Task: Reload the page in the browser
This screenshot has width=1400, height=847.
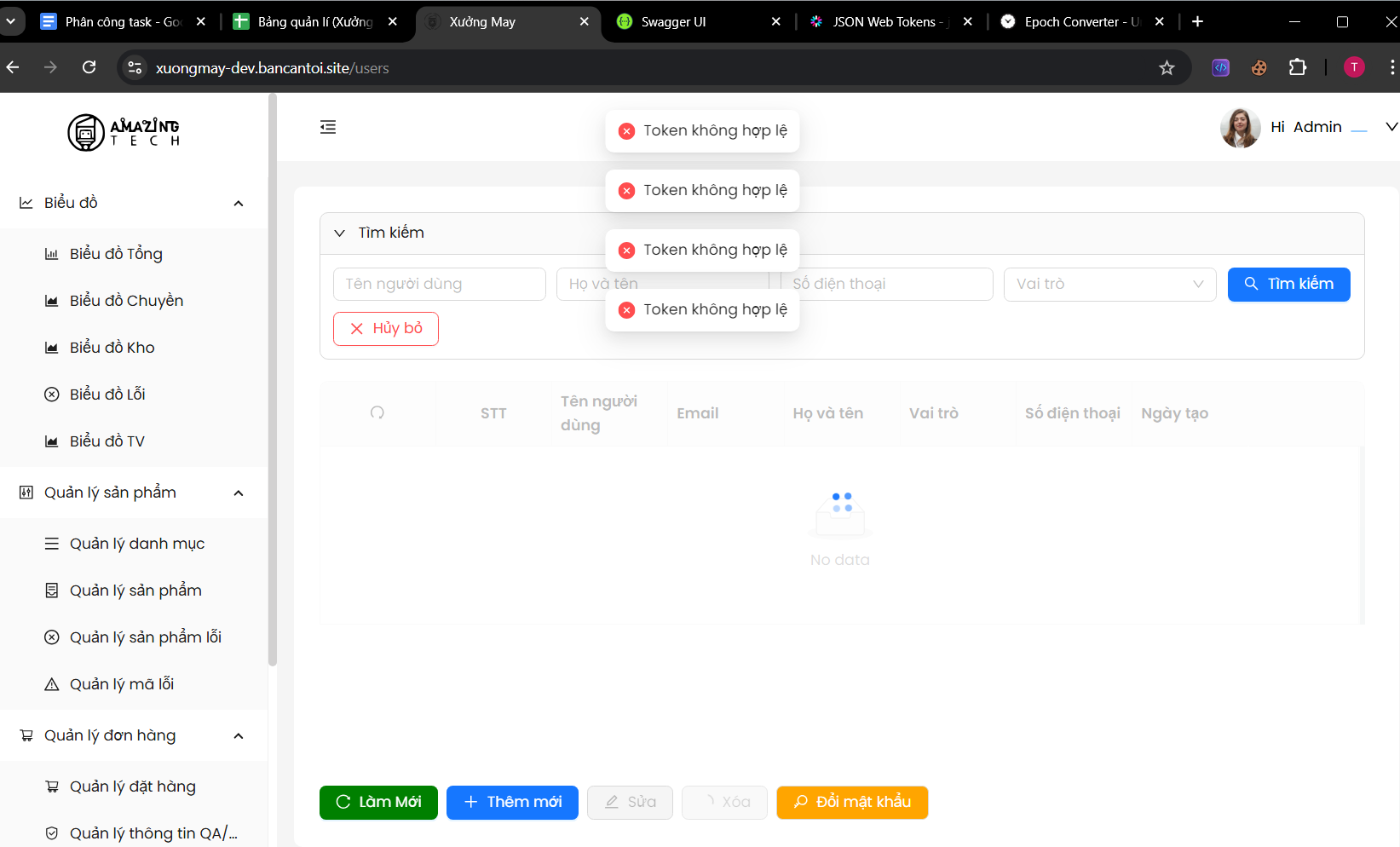Action: point(89,67)
